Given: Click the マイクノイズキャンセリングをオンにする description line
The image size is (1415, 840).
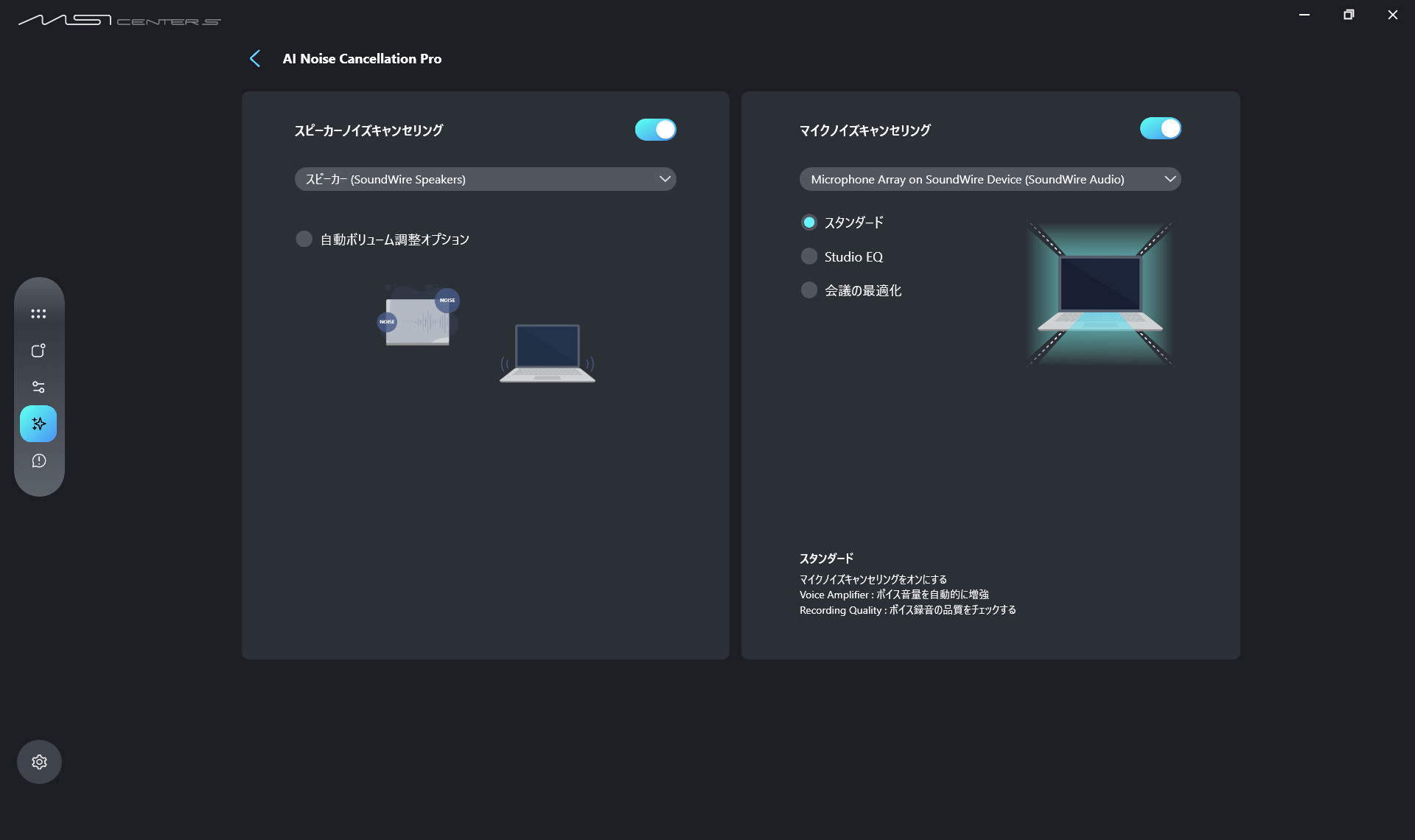Looking at the screenshot, I should [x=873, y=579].
